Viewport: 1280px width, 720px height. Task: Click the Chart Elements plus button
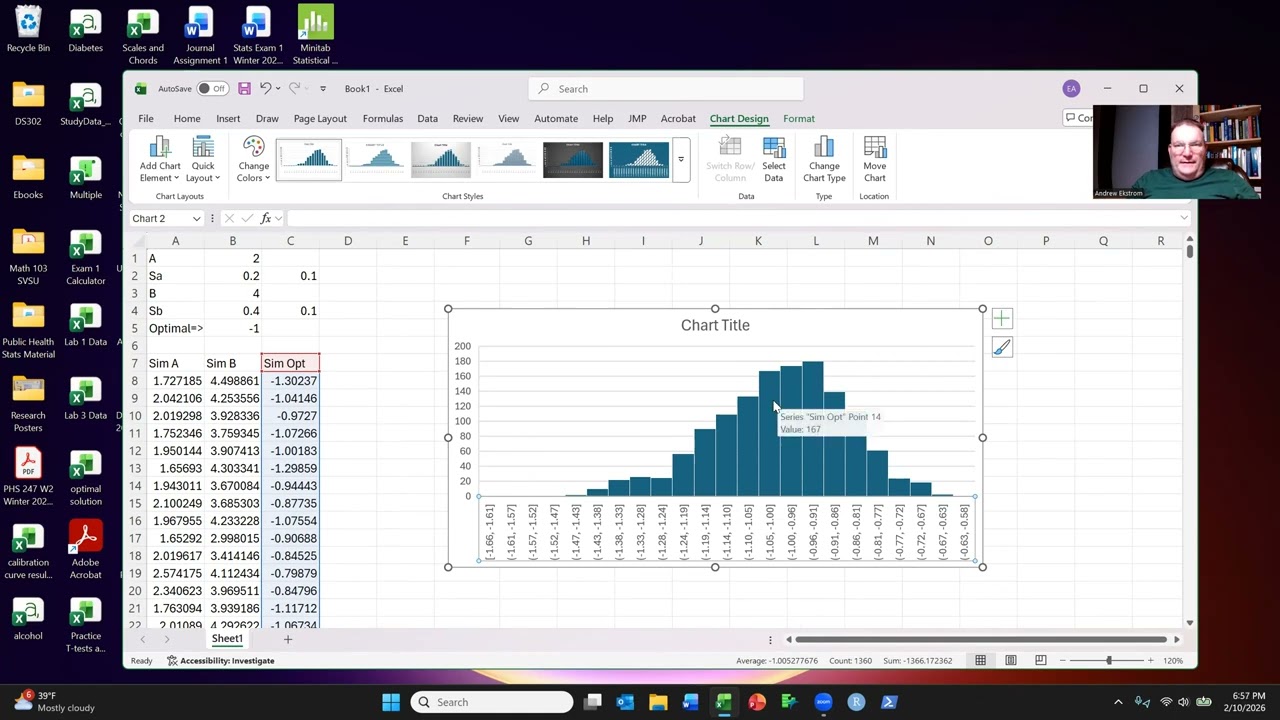click(x=1002, y=319)
